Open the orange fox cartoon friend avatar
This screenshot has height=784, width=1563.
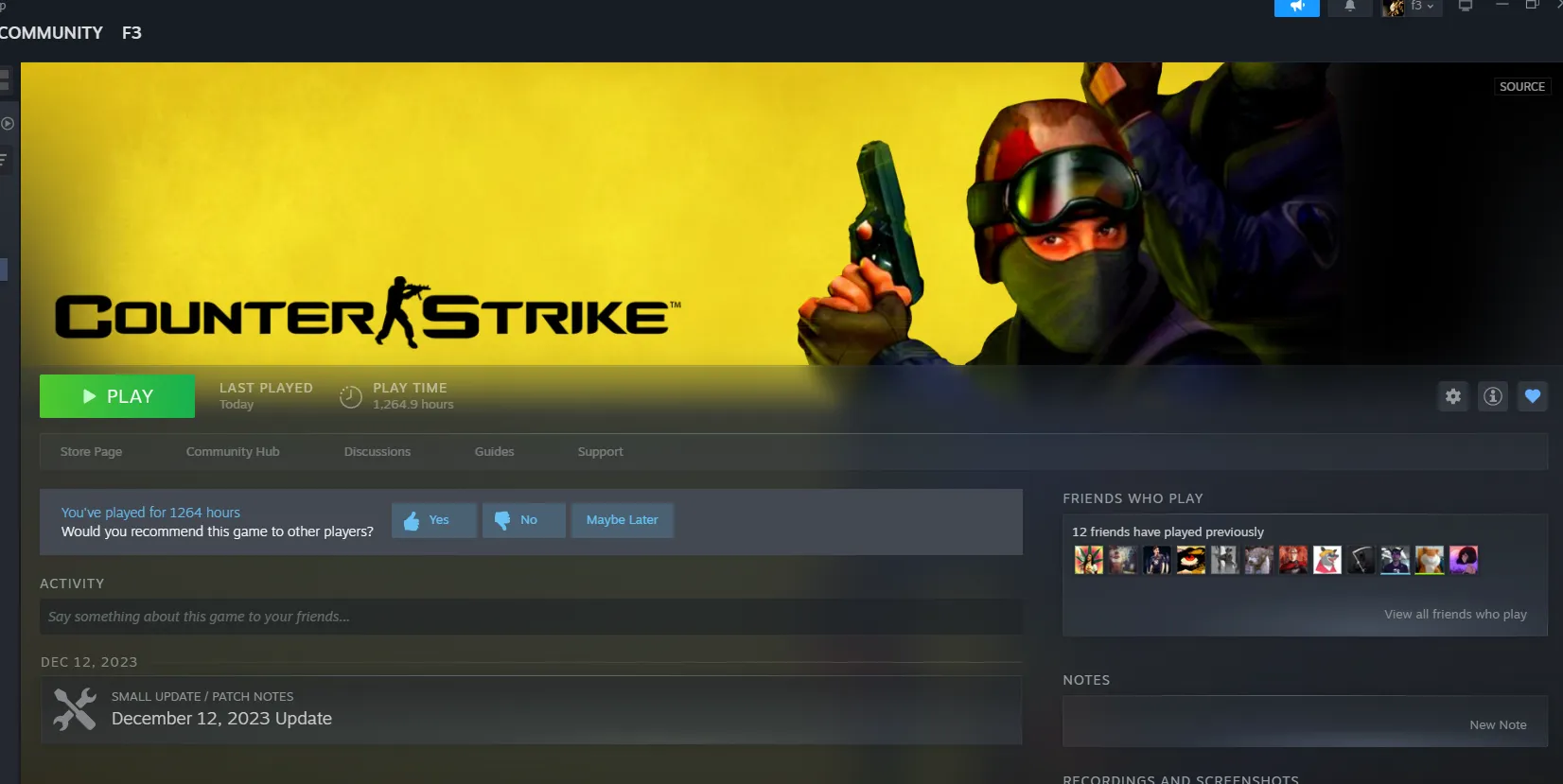pyautogui.click(x=1327, y=560)
